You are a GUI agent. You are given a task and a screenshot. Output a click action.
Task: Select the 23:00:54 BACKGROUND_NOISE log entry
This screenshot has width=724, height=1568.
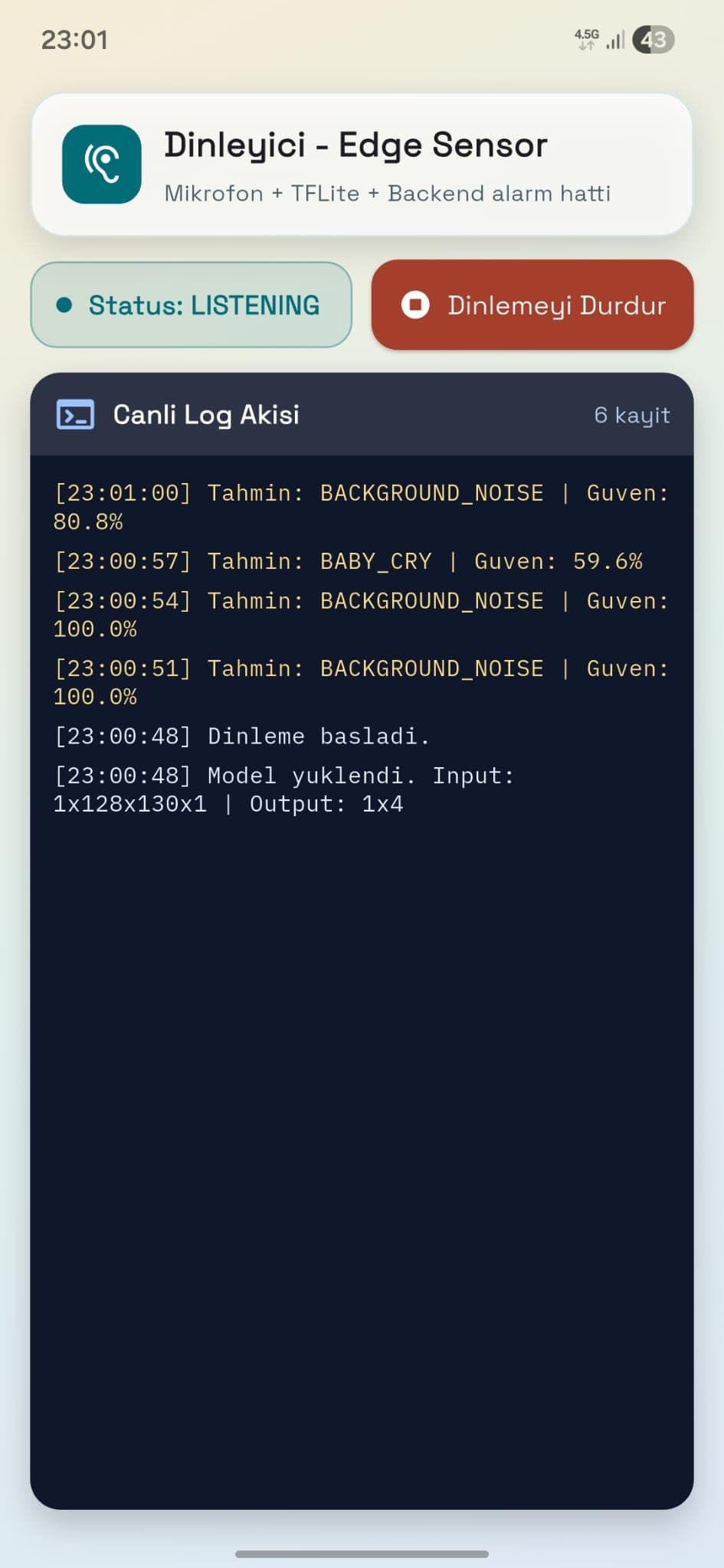(361, 615)
